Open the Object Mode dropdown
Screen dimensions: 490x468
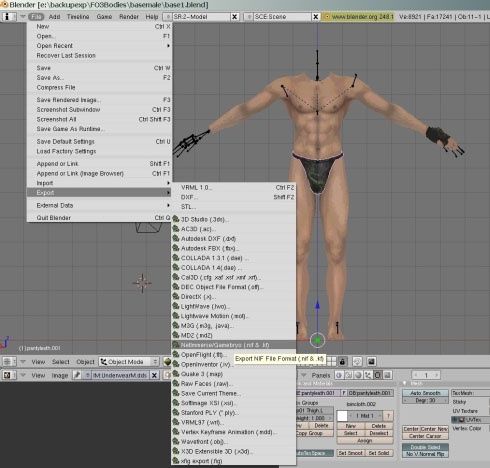[129, 362]
